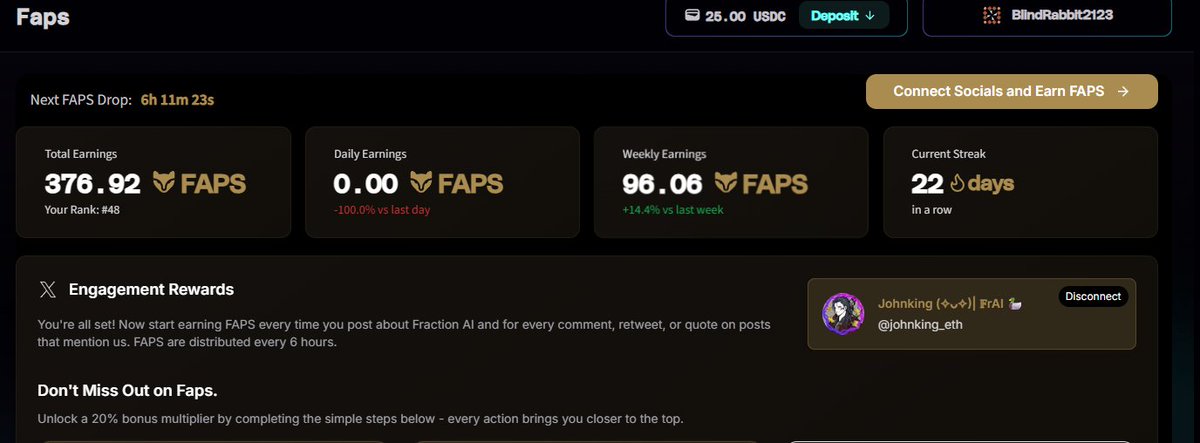Click the Faps page title
The image size is (1200, 443).
[42, 16]
